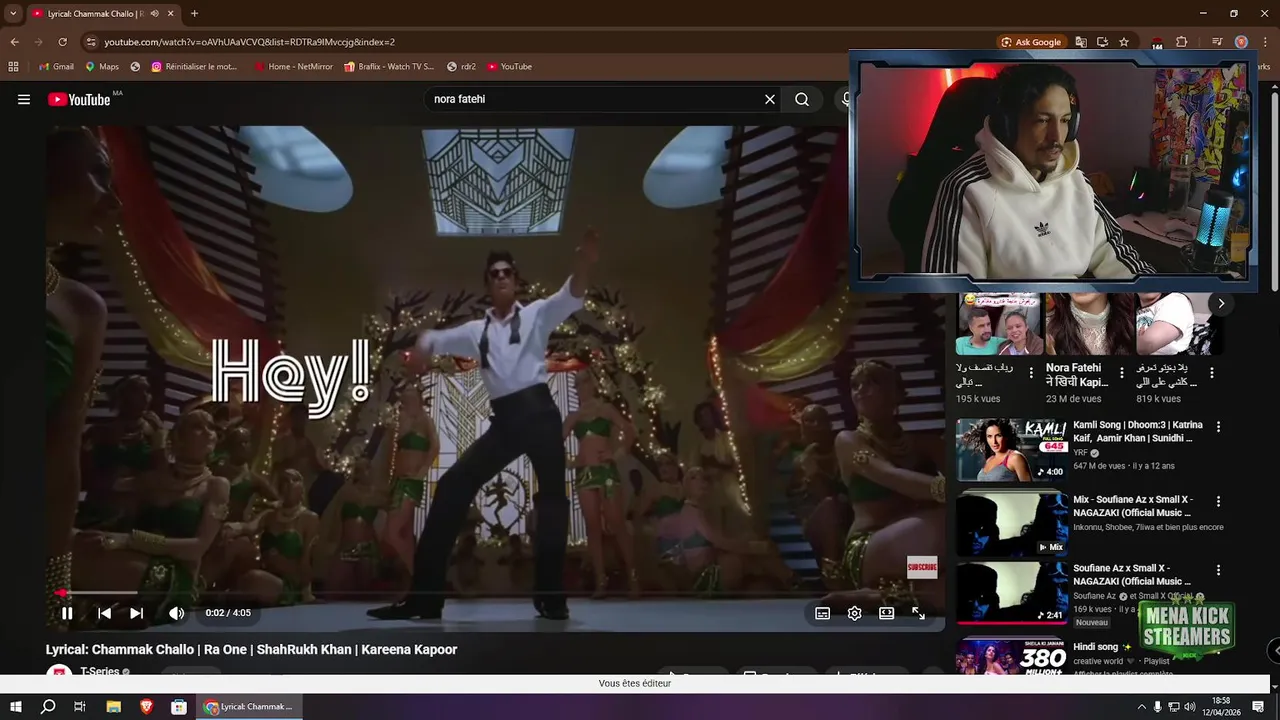1280x720 pixels.
Task: Open Windows taskbar search
Action: point(47,706)
